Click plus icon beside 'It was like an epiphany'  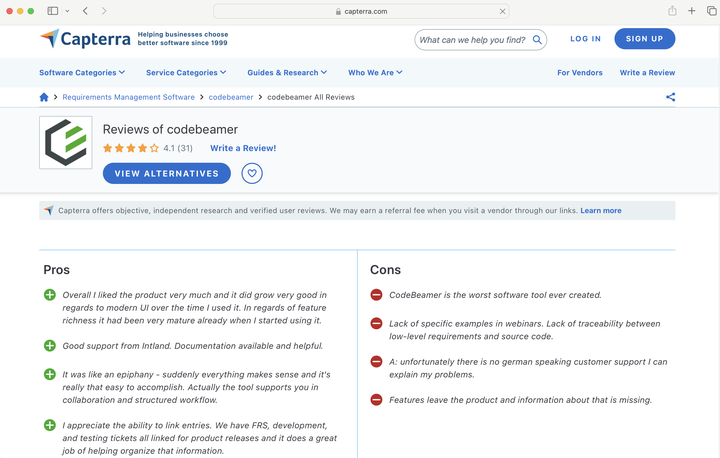pyautogui.click(x=50, y=374)
